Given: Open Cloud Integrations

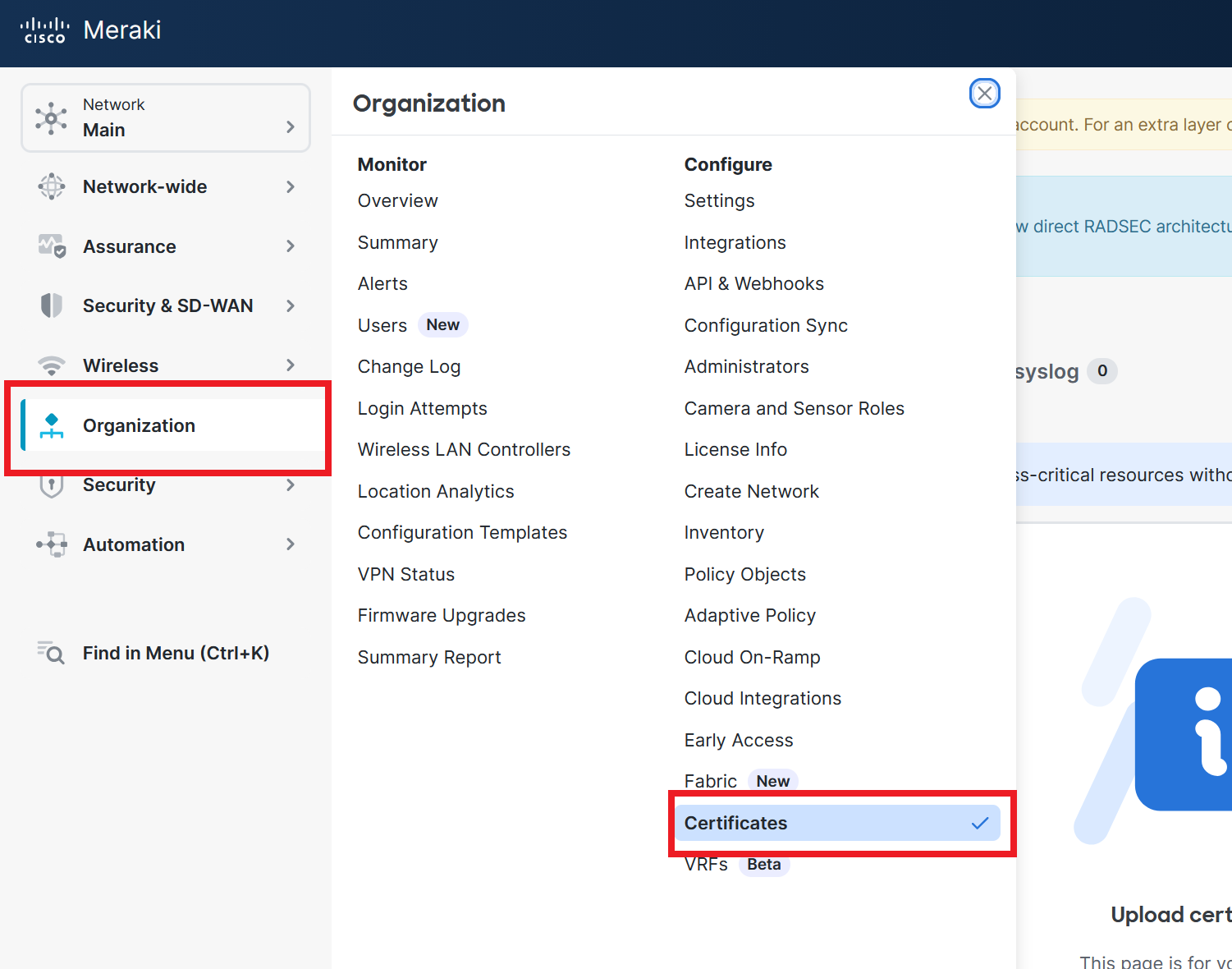Looking at the screenshot, I should 763,698.
